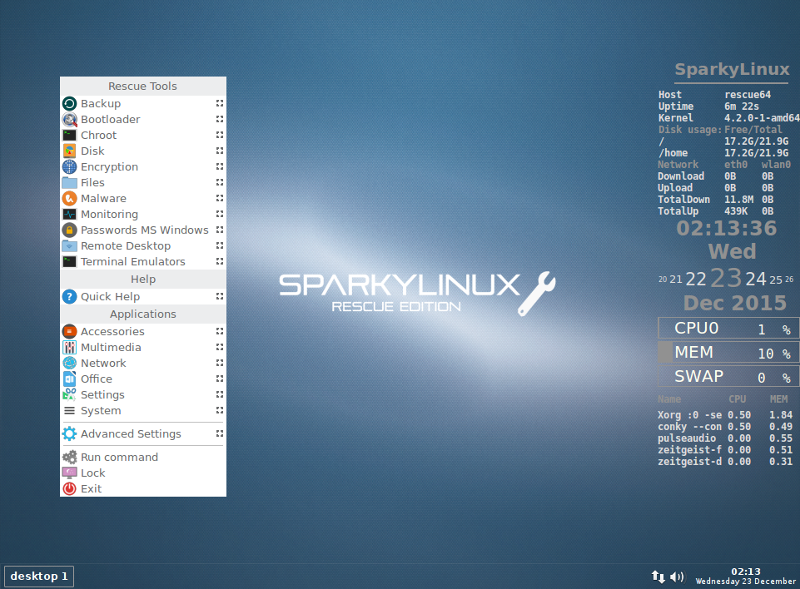Open the Passwords MS Windows lock icon
Screen dimensions: 800x589
tap(69, 230)
